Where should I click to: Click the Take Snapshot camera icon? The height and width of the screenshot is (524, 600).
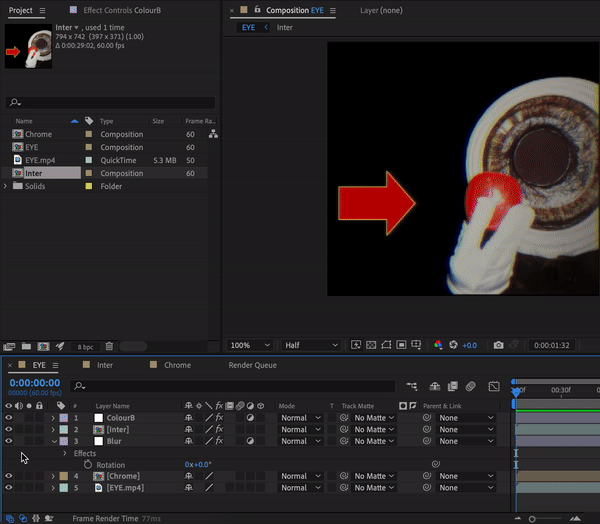click(498, 345)
